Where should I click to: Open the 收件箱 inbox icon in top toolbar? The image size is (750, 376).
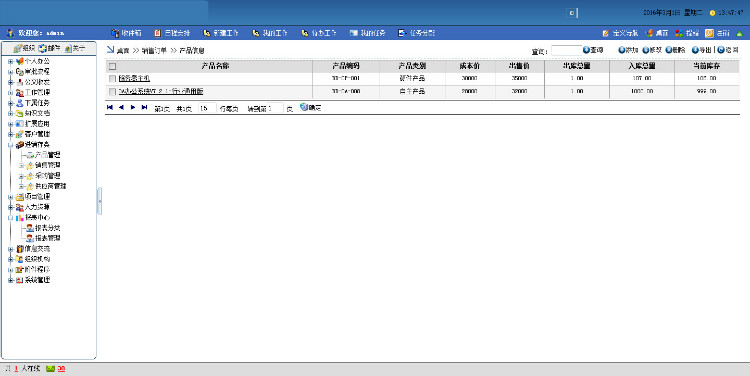click(x=115, y=33)
